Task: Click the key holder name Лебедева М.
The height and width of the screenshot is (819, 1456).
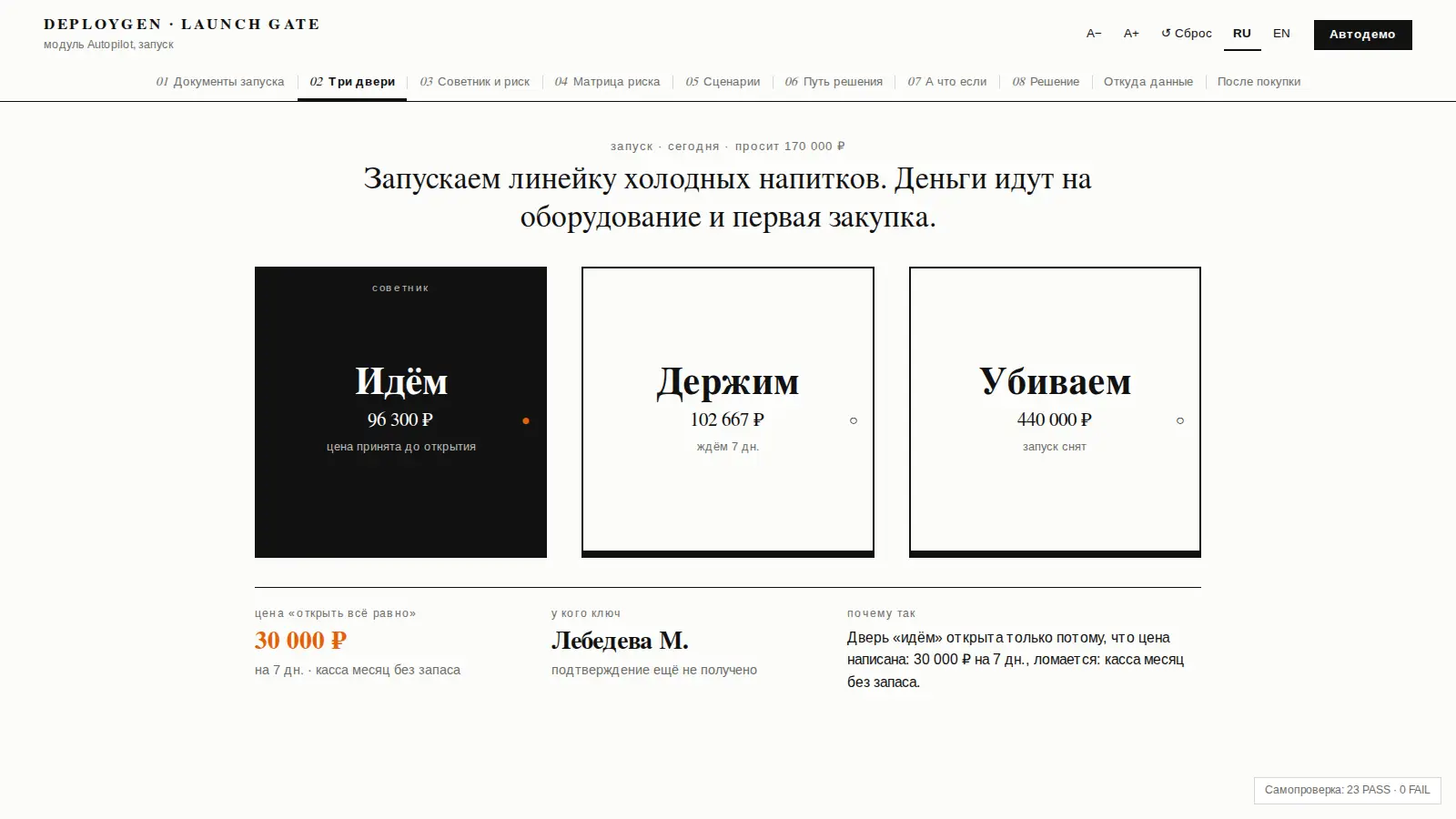Action: pyautogui.click(x=620, y=641)
